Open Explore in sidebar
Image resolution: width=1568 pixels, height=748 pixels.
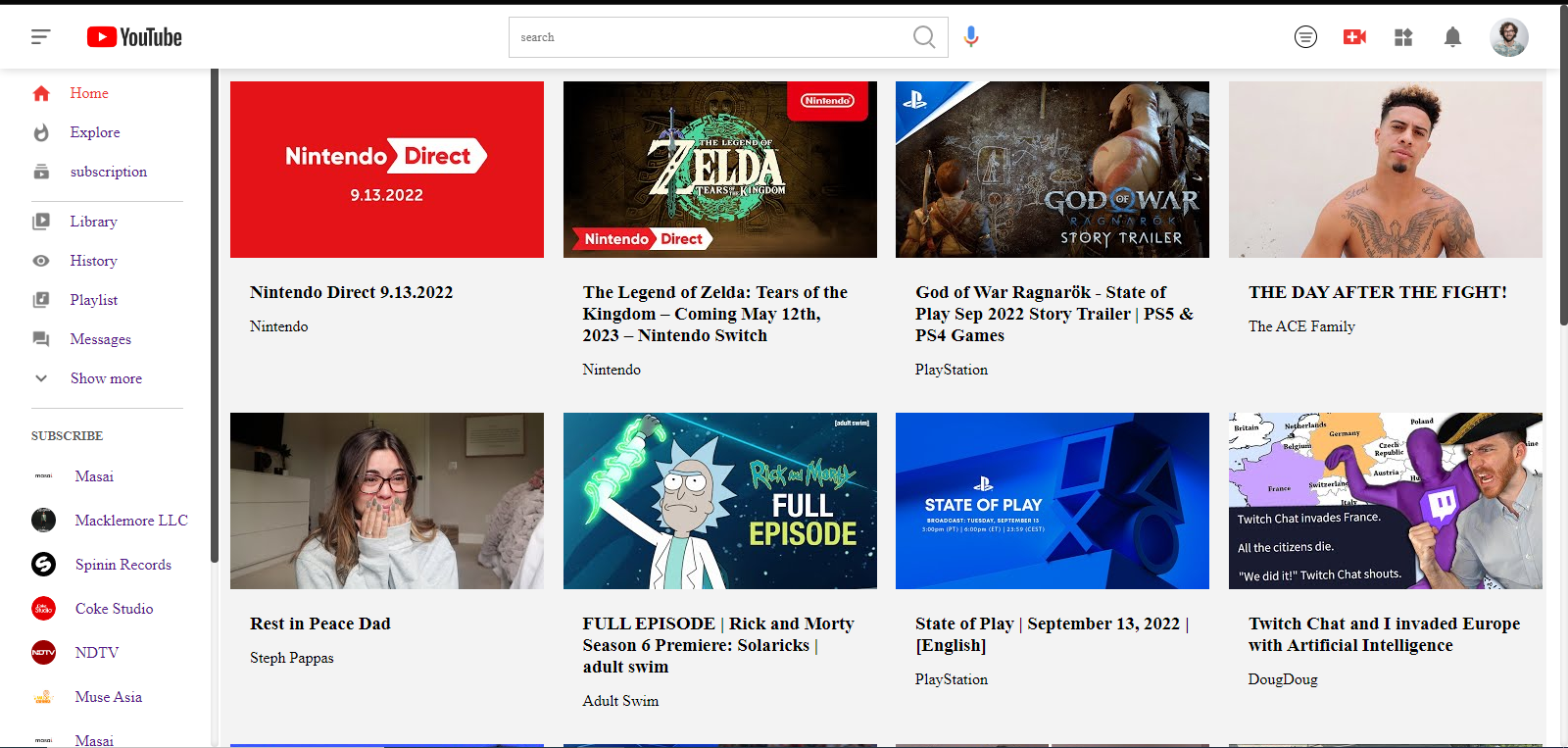click(95, 132)
